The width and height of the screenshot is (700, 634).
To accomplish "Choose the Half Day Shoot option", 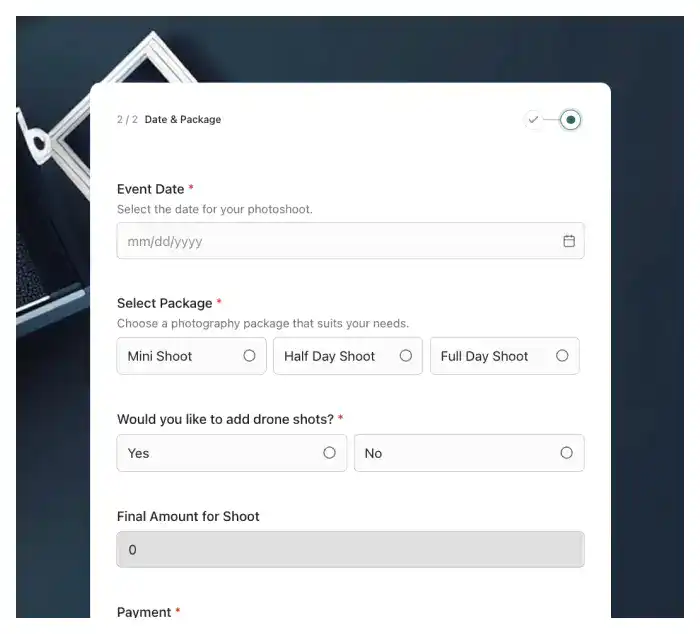I will [348, 356].
